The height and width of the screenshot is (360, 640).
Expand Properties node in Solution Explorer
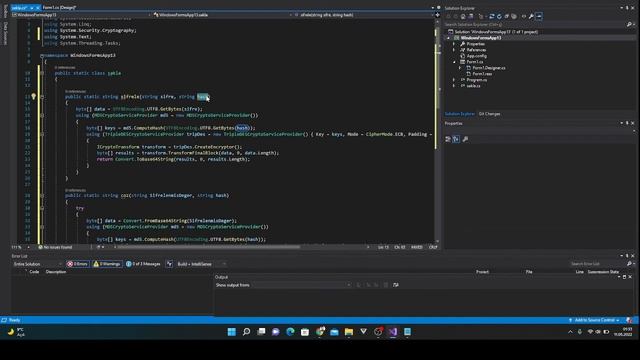pyautogui.click(x=454, y=44)
